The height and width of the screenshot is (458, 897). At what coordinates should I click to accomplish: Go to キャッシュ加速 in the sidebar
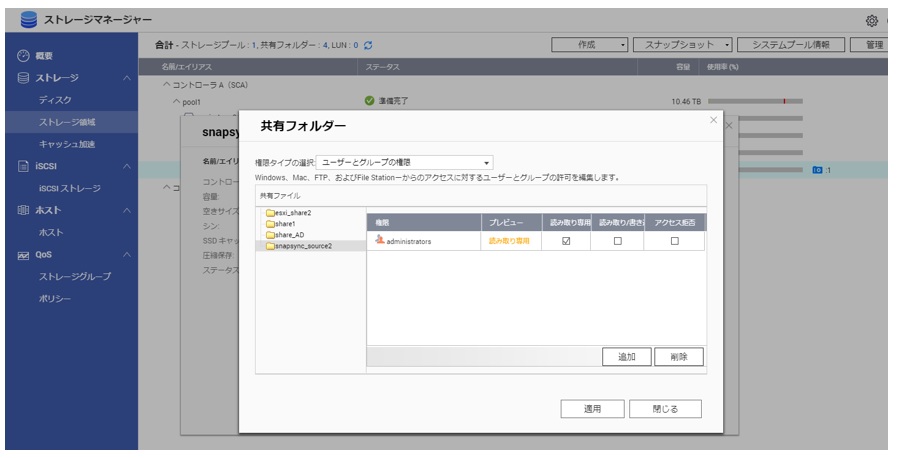[66, 144]
